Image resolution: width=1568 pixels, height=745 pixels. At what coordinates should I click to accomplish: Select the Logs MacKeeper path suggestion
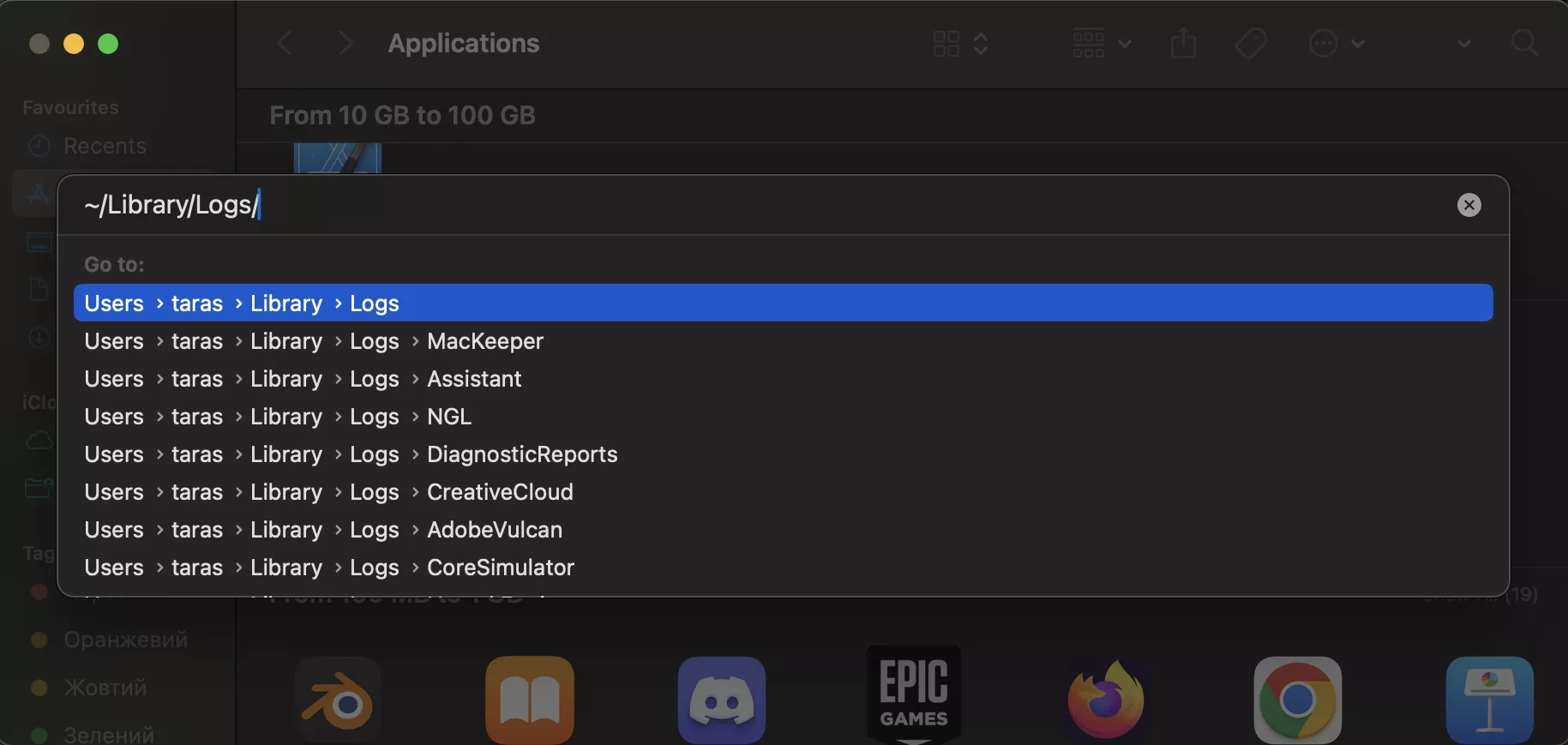(x=484, y=341)
